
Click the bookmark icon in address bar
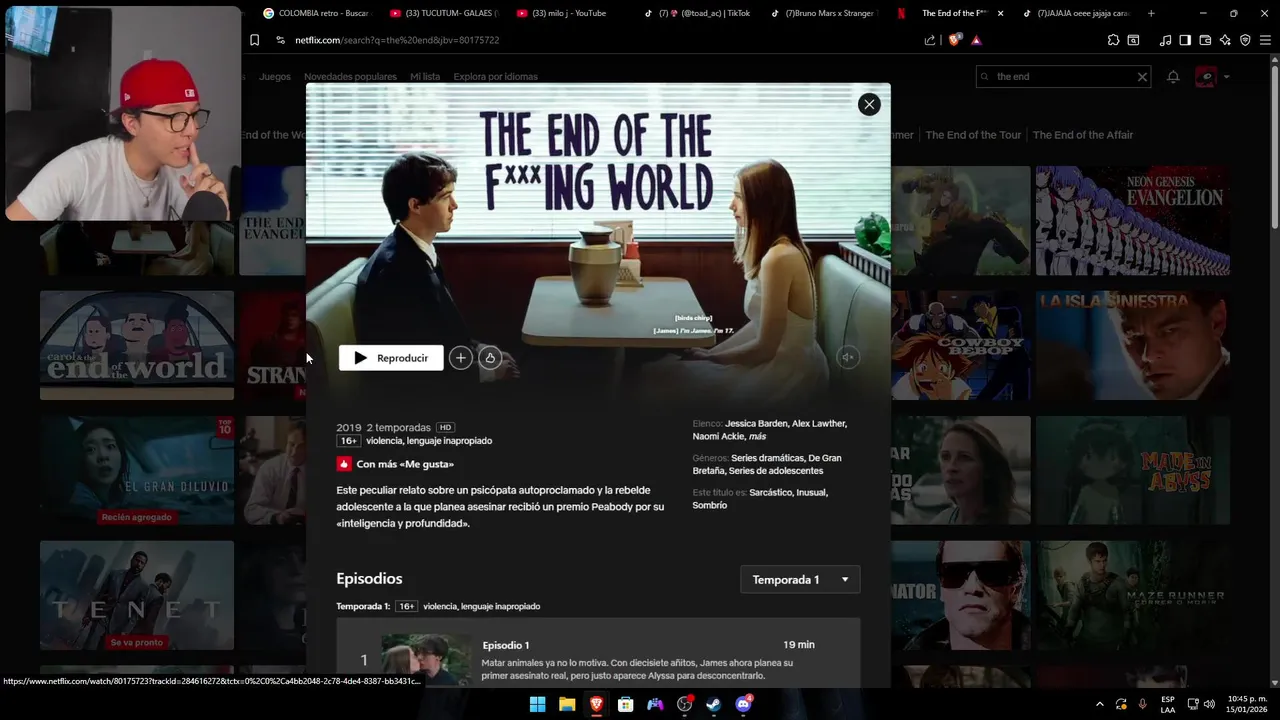(x=254, y=40)
